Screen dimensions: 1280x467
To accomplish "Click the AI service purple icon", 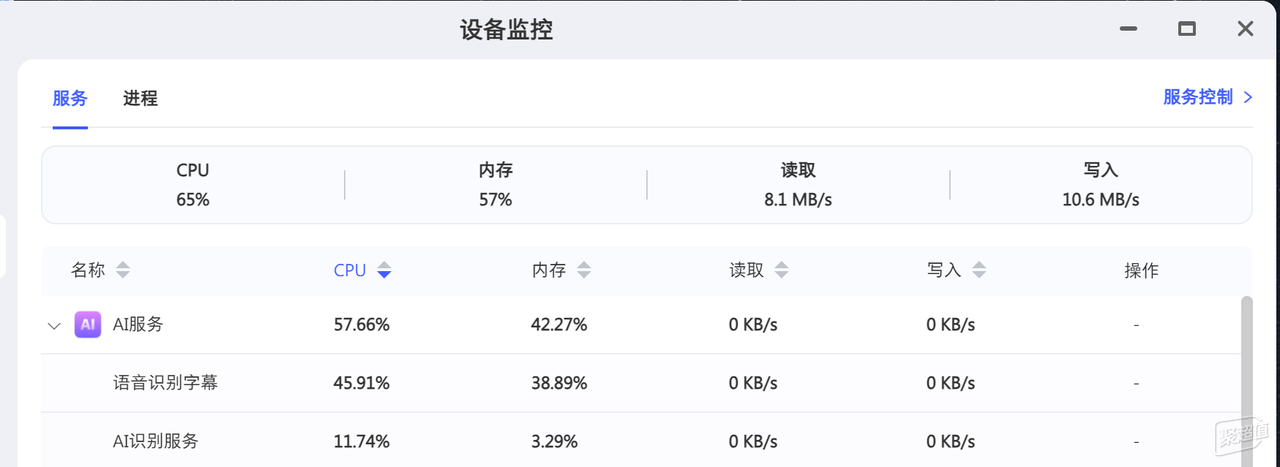I will pos(88,324).
